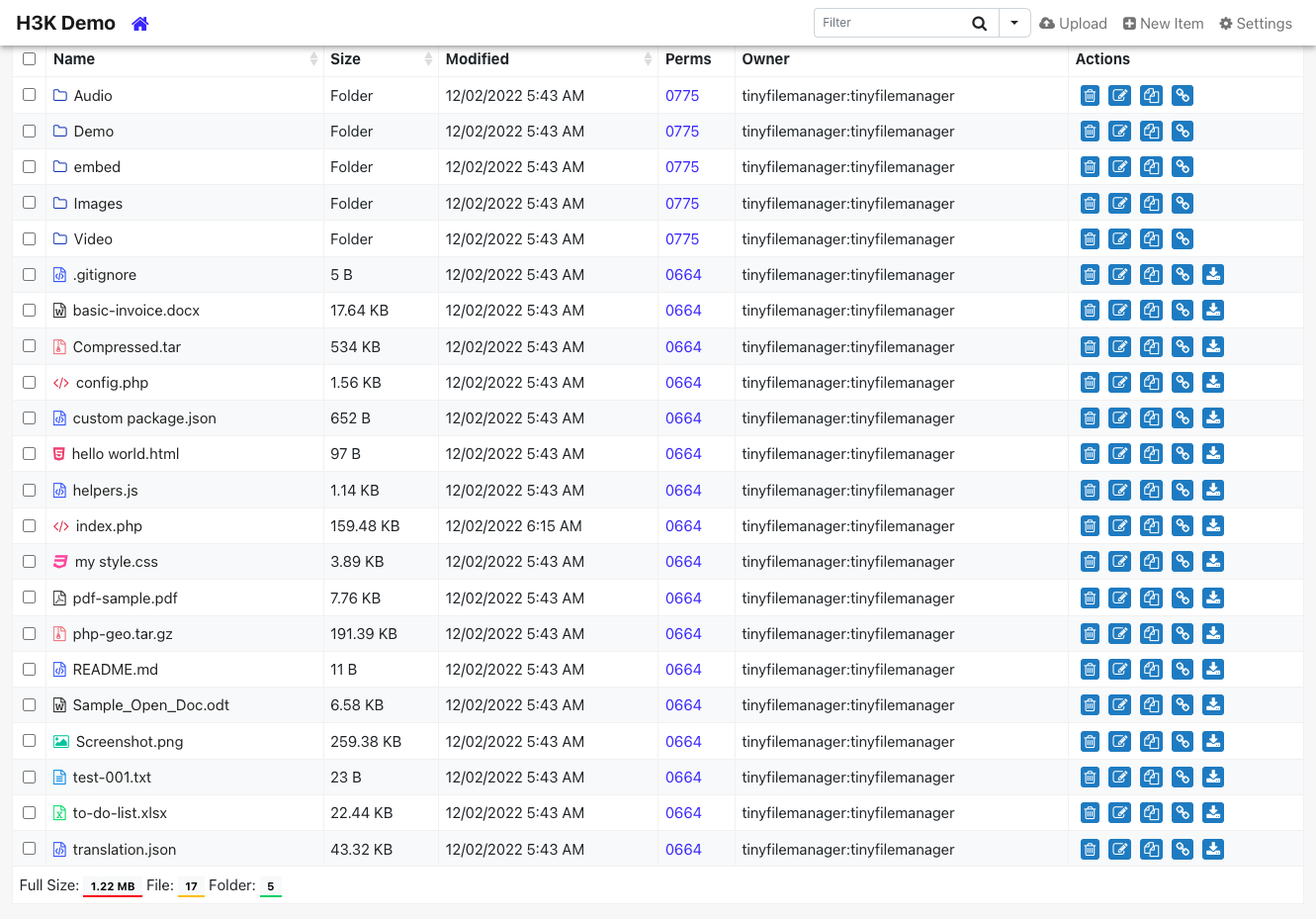Copy the embed folder using copy icon

click(1151, 167)
